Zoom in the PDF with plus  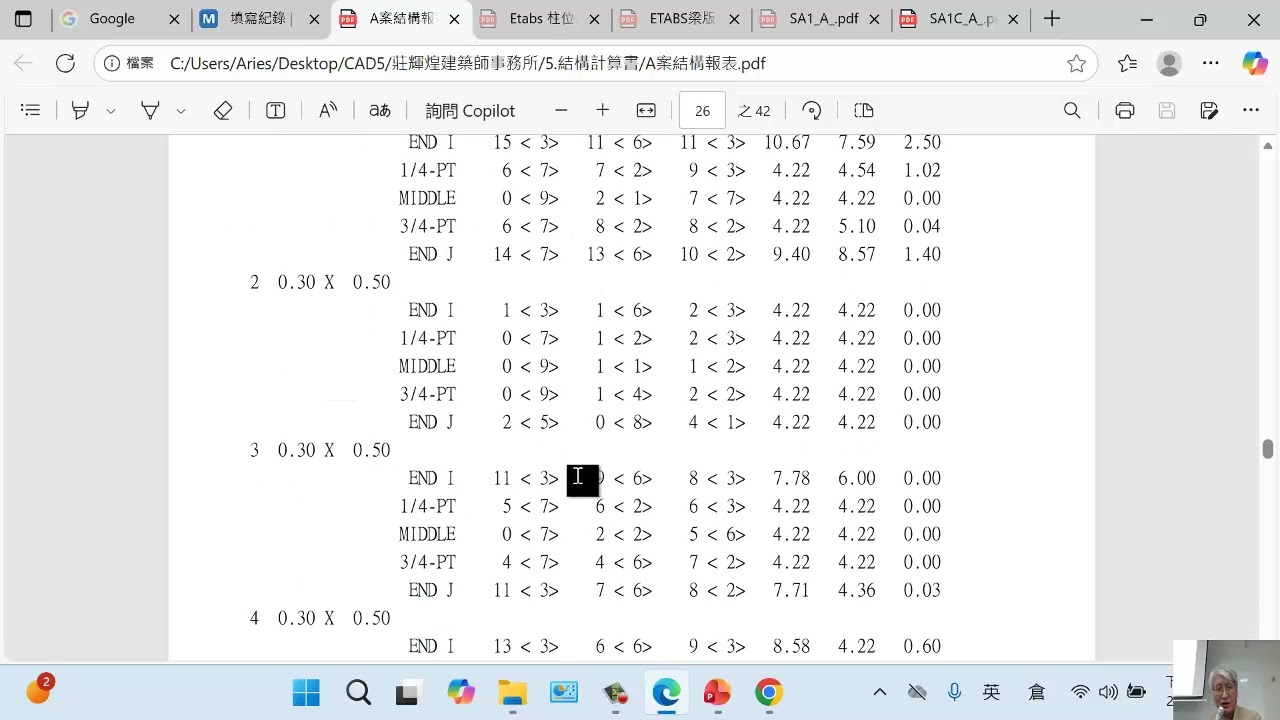click(602, 111)
